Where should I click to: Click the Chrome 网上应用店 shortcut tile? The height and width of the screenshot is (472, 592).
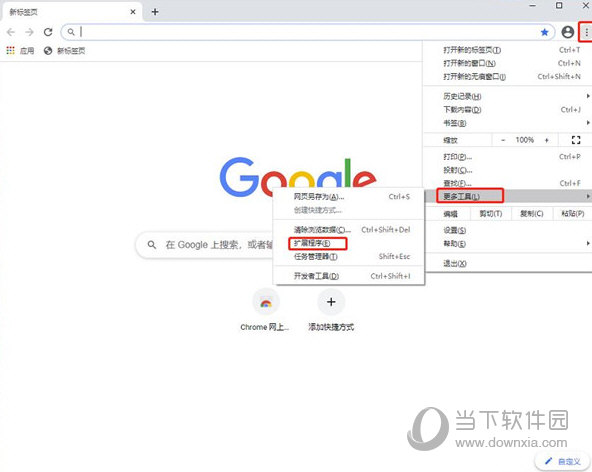click(265, 310)
